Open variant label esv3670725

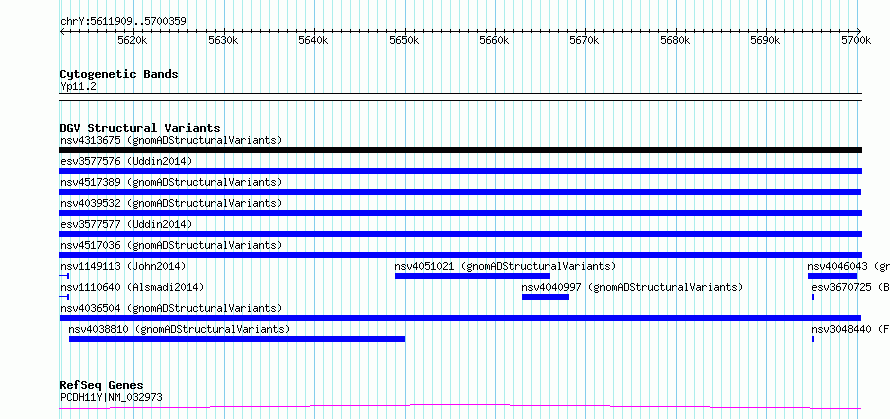[850, 287]
